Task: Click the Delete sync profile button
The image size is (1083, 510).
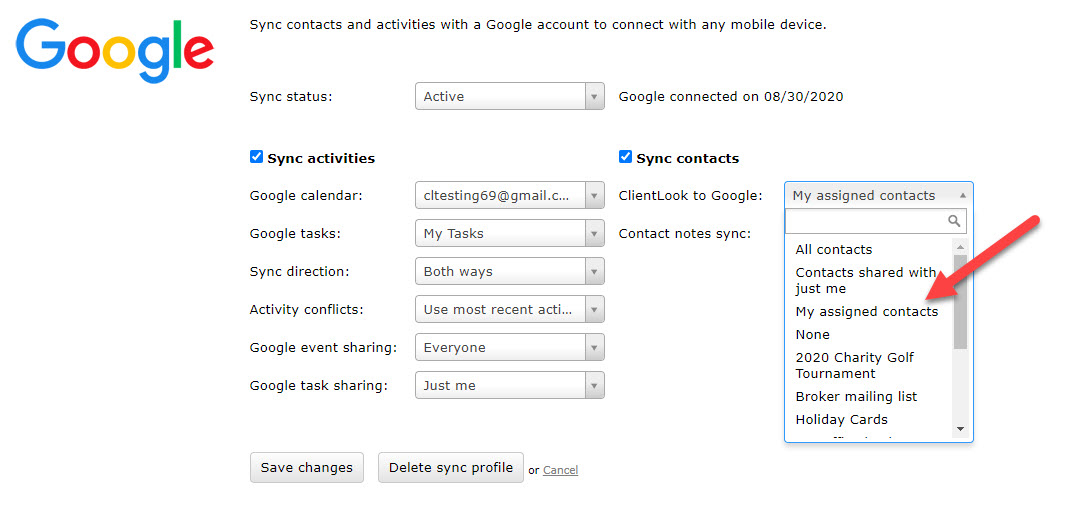Action: point(450,468)
